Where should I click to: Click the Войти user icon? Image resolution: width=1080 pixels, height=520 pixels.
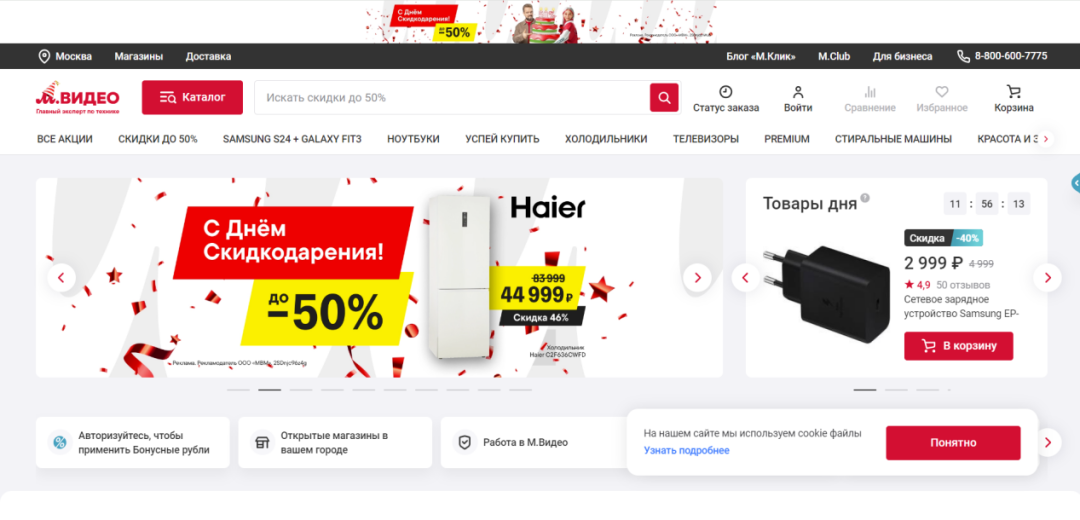(798, 92)
